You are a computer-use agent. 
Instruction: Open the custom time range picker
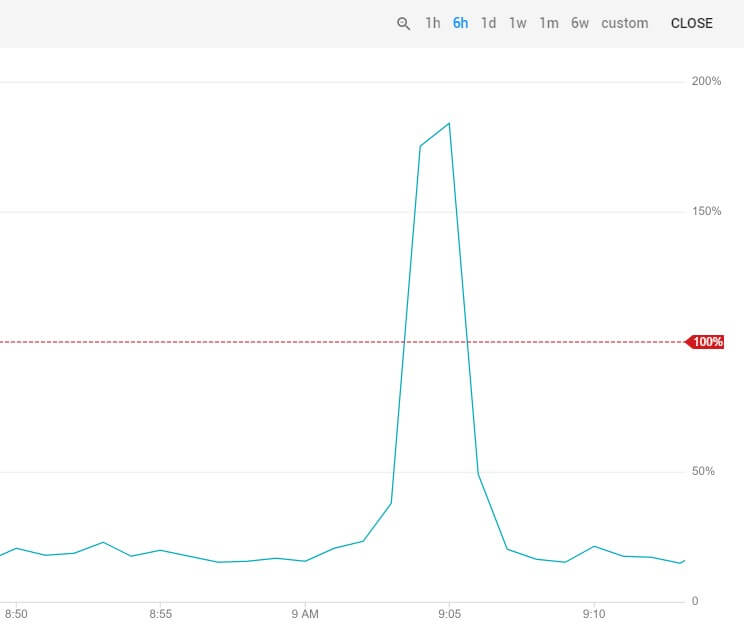pos(624,23)
